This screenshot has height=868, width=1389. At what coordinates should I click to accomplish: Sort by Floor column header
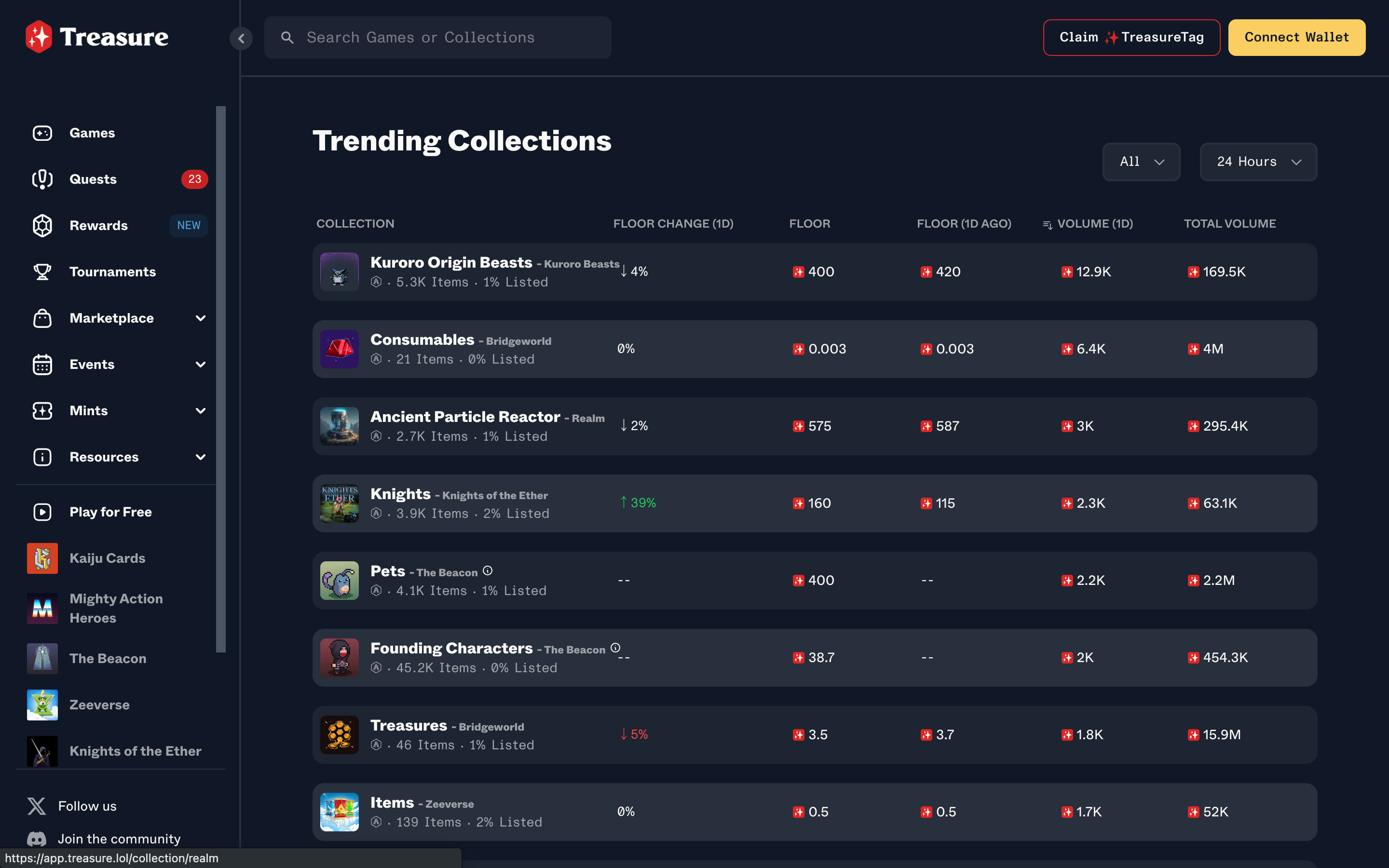point(809,224)
